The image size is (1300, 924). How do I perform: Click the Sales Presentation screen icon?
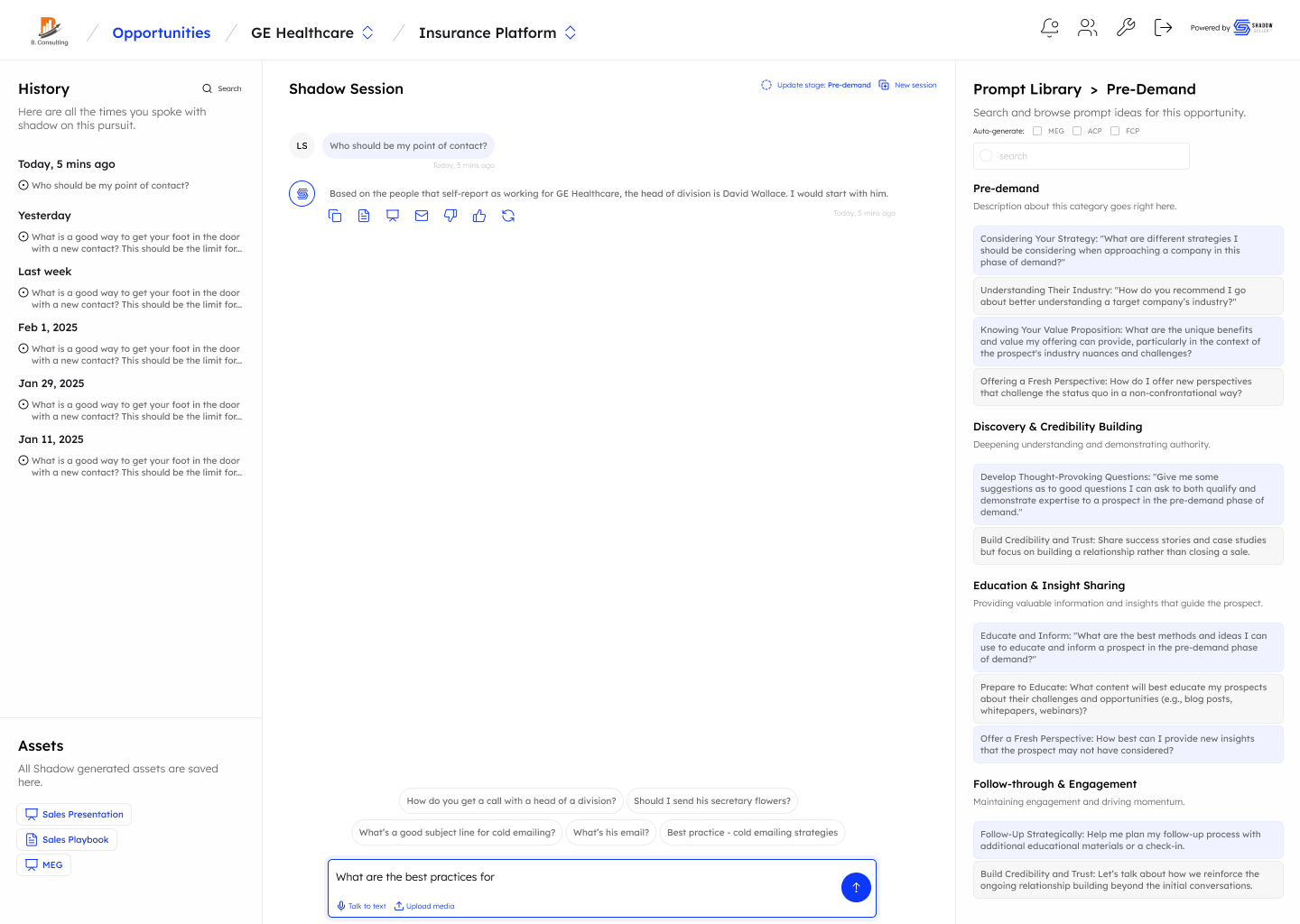pos(32,815)
